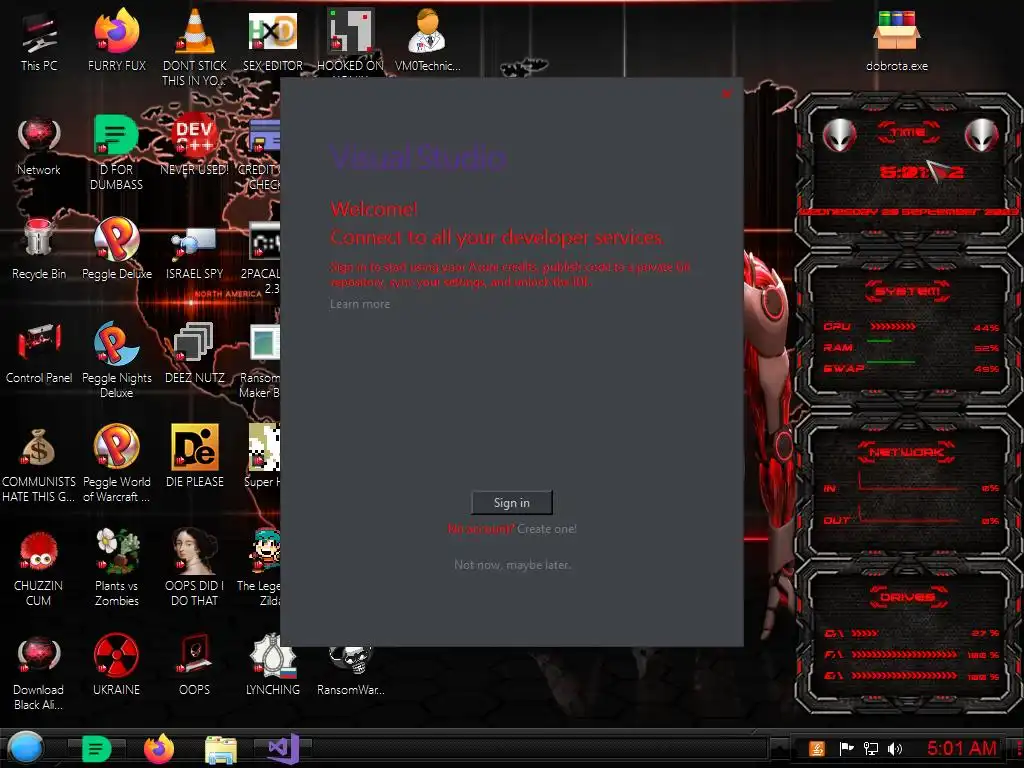Open the This PC desktop icon
The image size is (1024, 768).
pyautogui.click(x=39, y=40)
